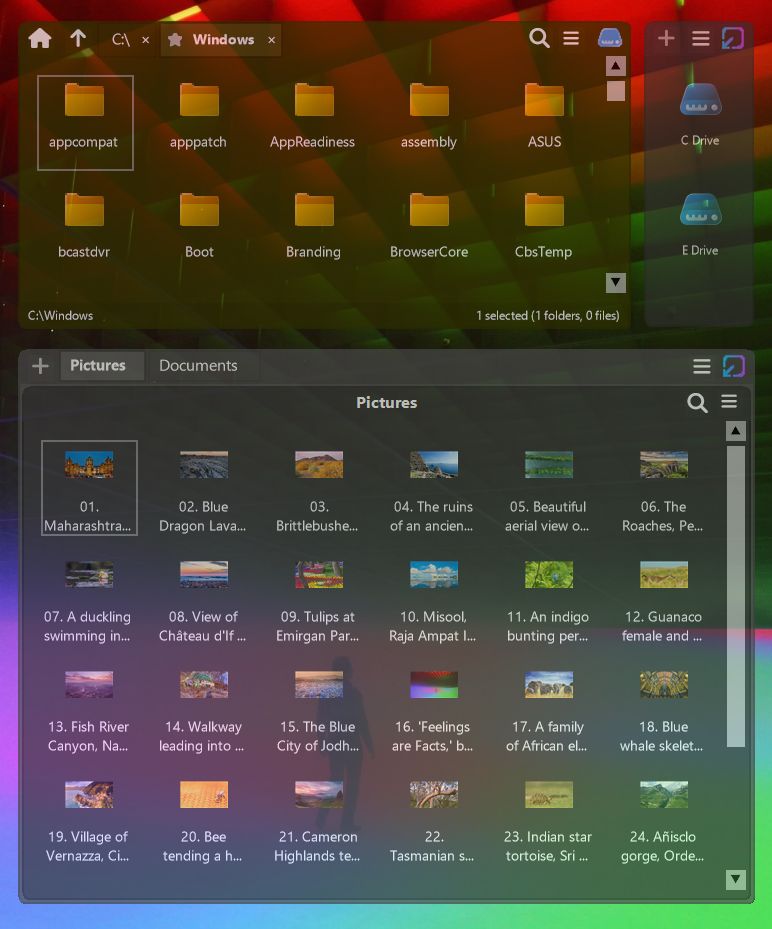The width and height of the screenshot is (772, 929).
Task: Select the C:\ tab
Action: pyautogui.click(x=121, y=40)
